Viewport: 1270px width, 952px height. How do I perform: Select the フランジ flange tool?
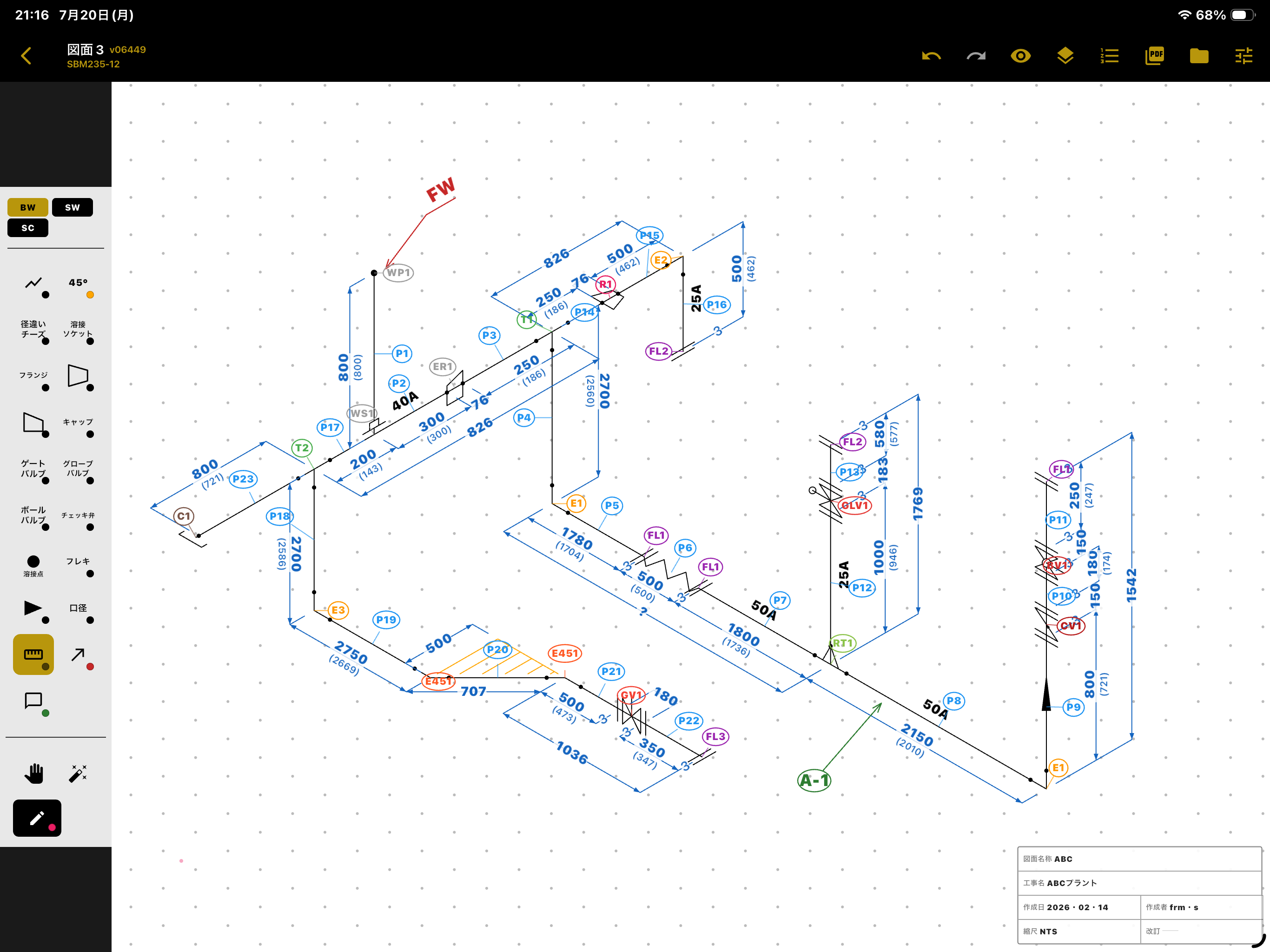click(x=33, y=376)
